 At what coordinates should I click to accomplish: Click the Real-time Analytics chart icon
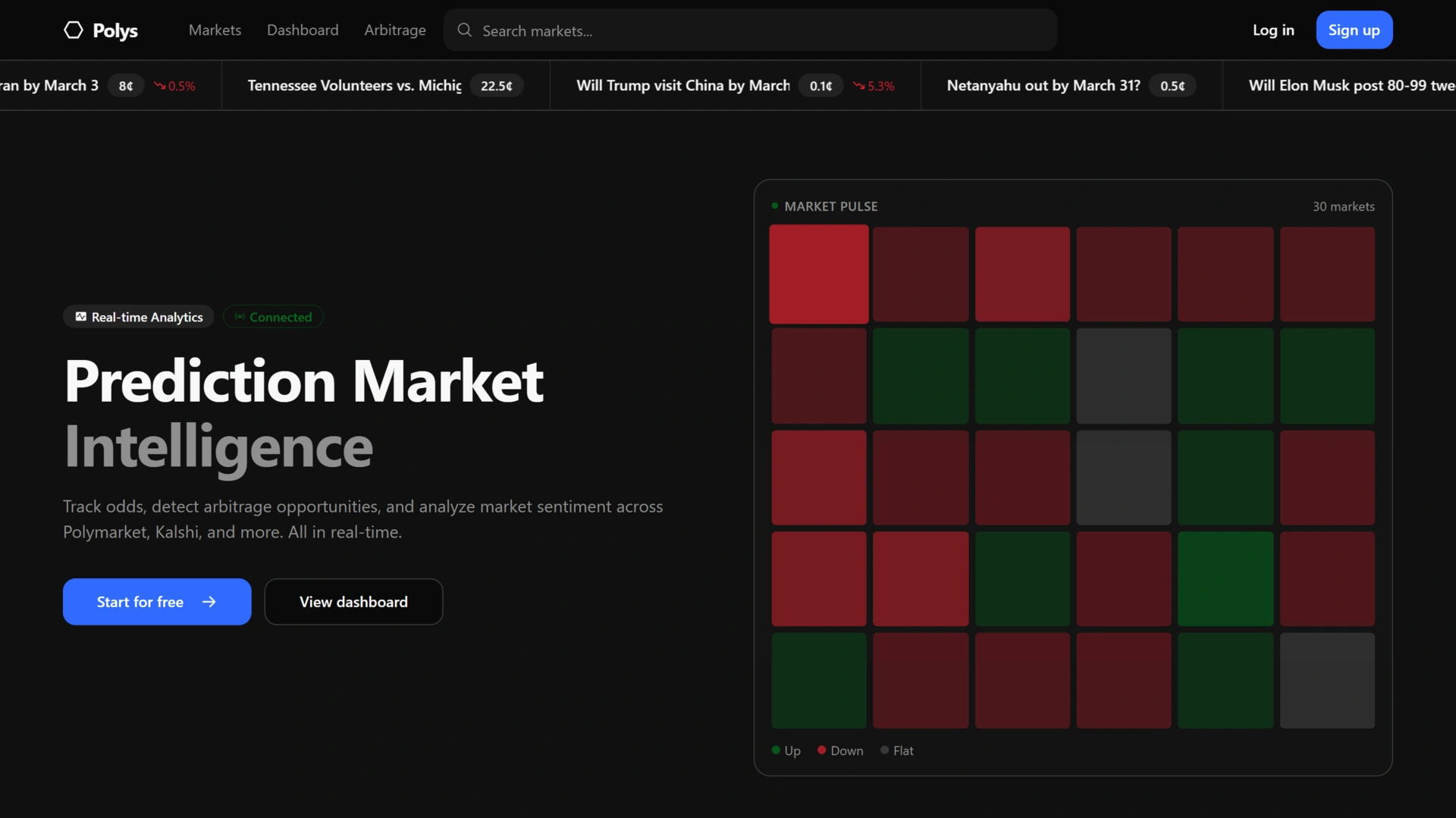(x=80, y=317)
